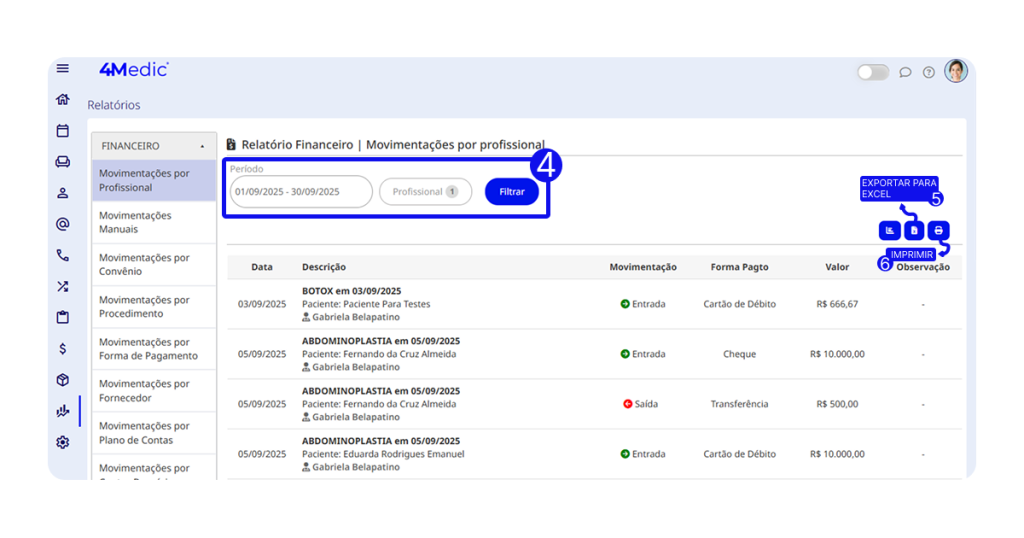Viewport: 1024px width, 538px height.
Task: Open the calendar icon in sidebar
Action: [x=63, y=131]
